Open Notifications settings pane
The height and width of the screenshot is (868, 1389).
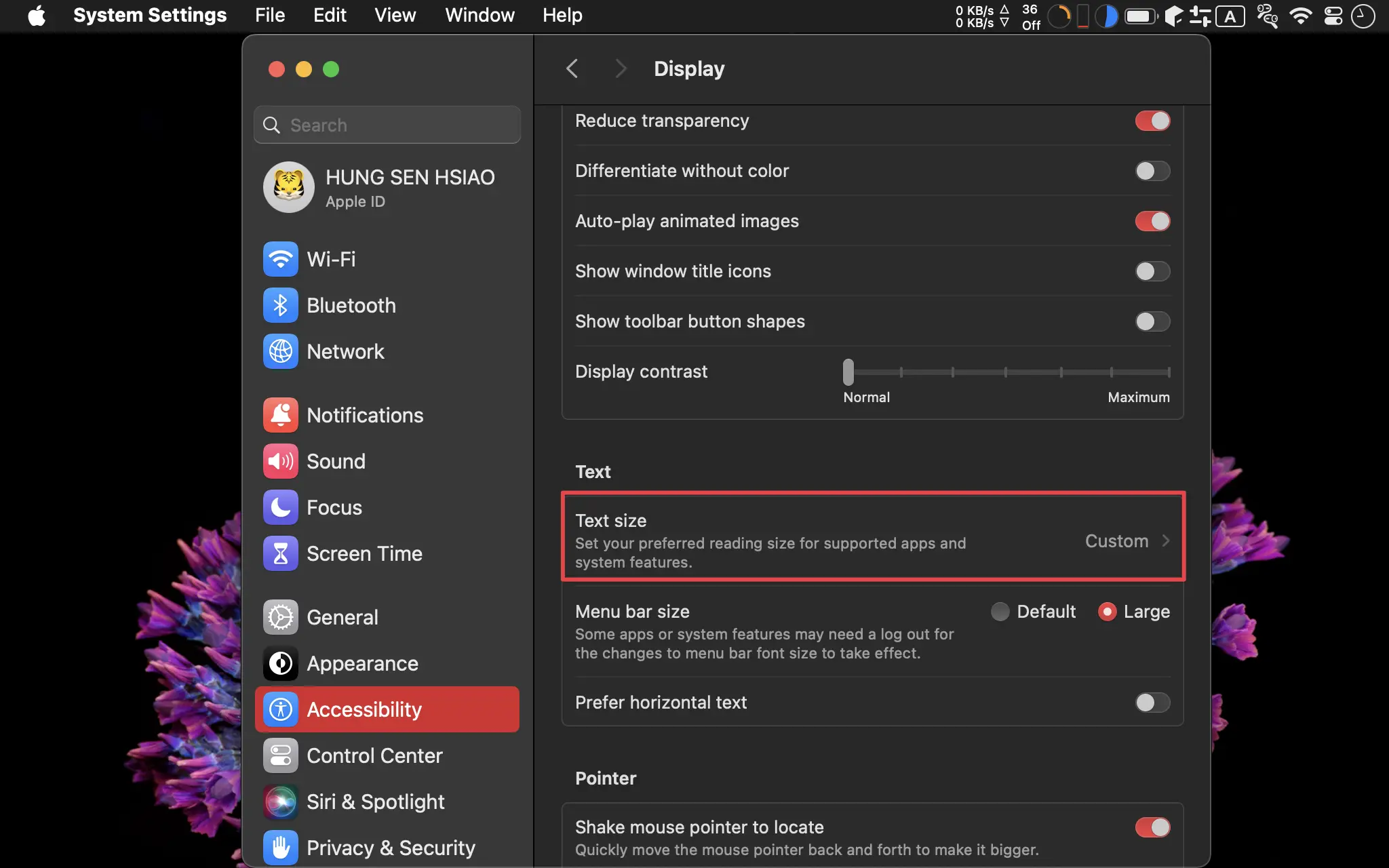coord(387,415)
